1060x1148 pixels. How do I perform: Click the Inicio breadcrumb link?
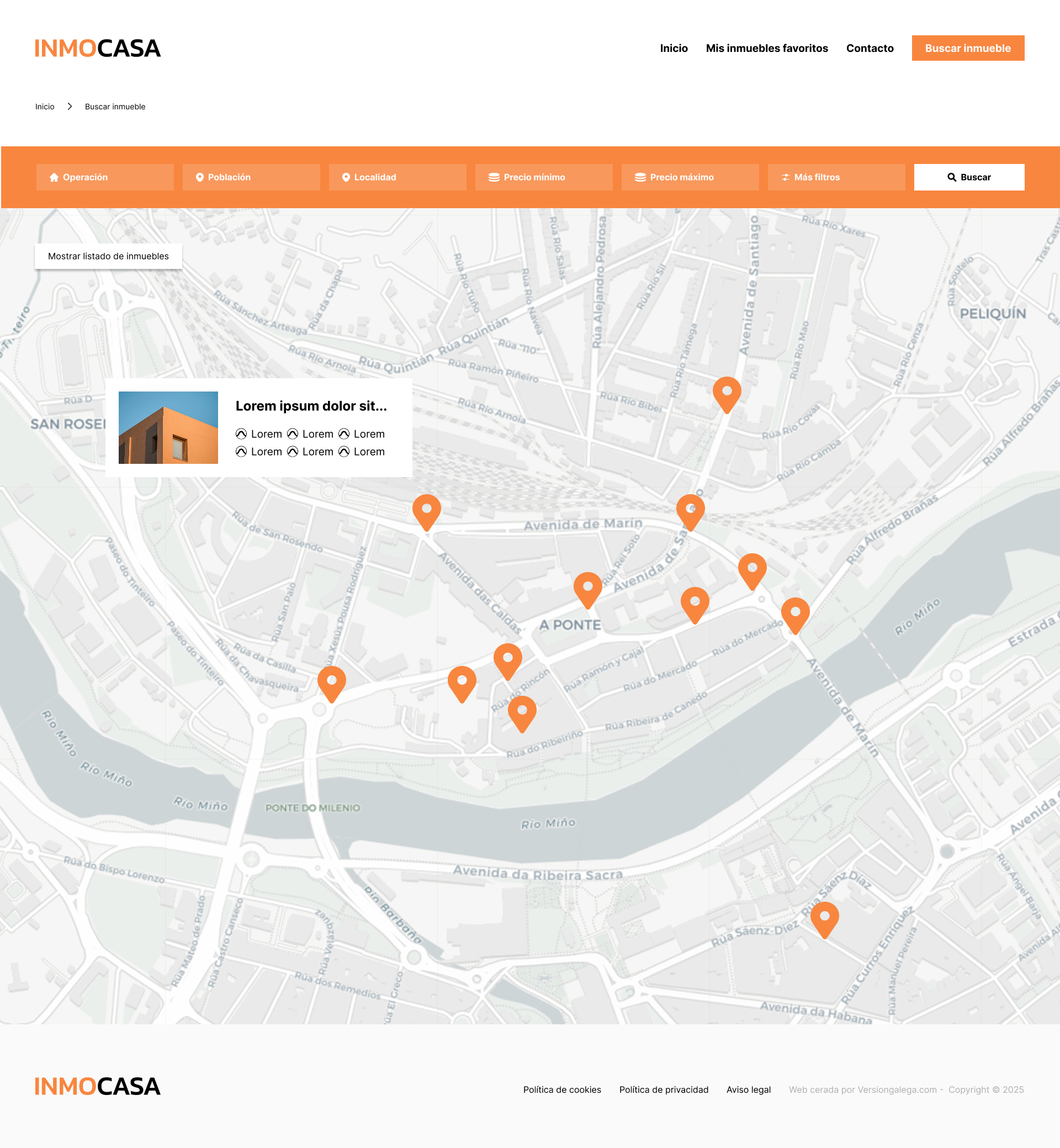pos(45,107)
